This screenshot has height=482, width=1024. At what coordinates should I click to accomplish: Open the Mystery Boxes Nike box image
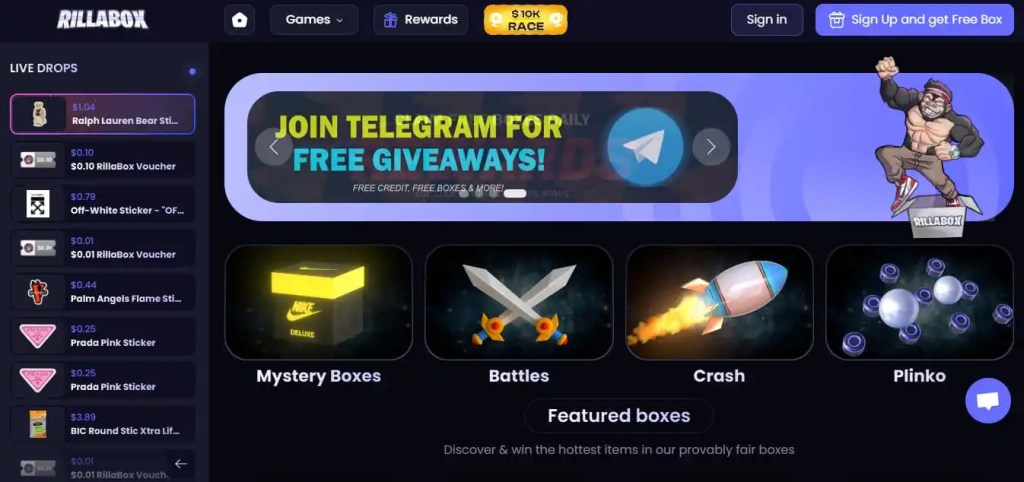(x=318, y=302)
